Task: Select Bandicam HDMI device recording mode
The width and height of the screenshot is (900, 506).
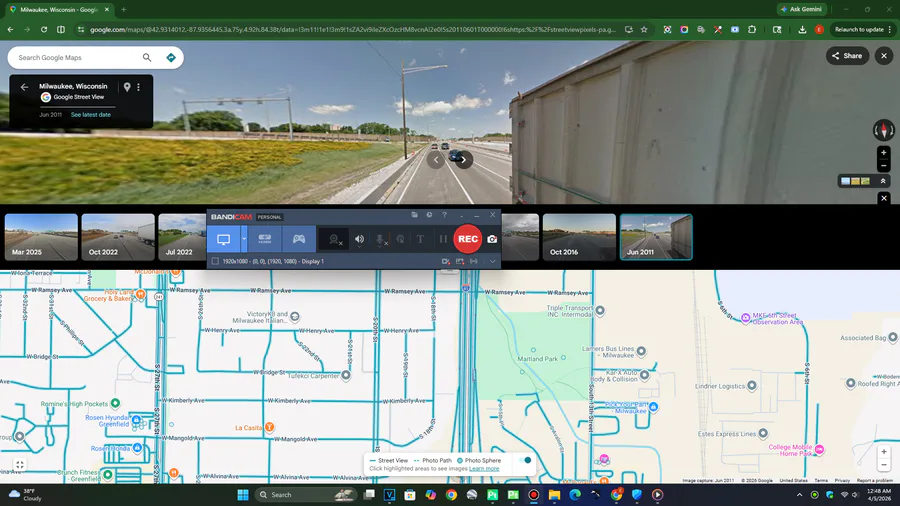Action: click(265, 239)
